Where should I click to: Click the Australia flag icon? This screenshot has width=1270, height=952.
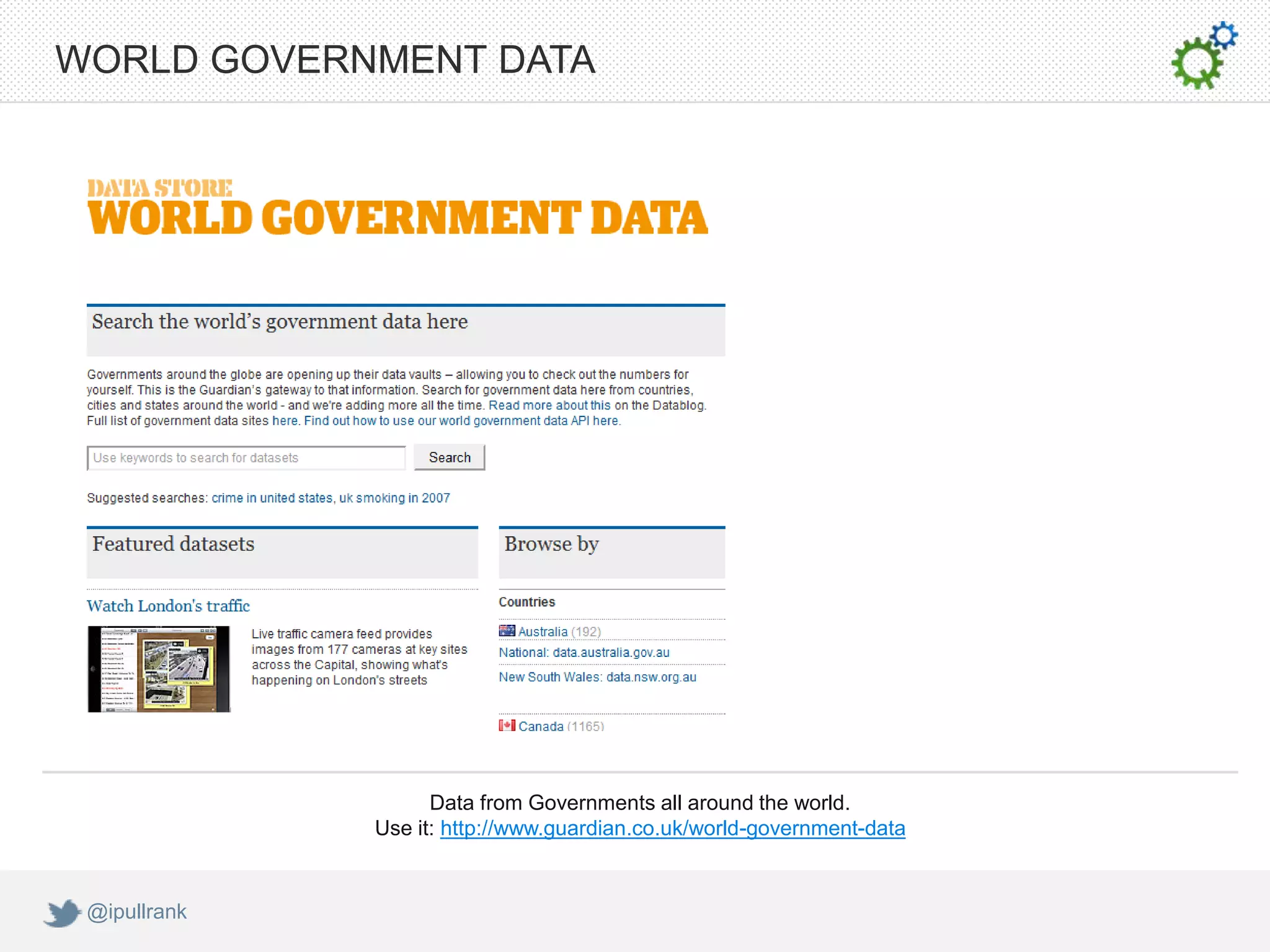(x=507, y=631)
